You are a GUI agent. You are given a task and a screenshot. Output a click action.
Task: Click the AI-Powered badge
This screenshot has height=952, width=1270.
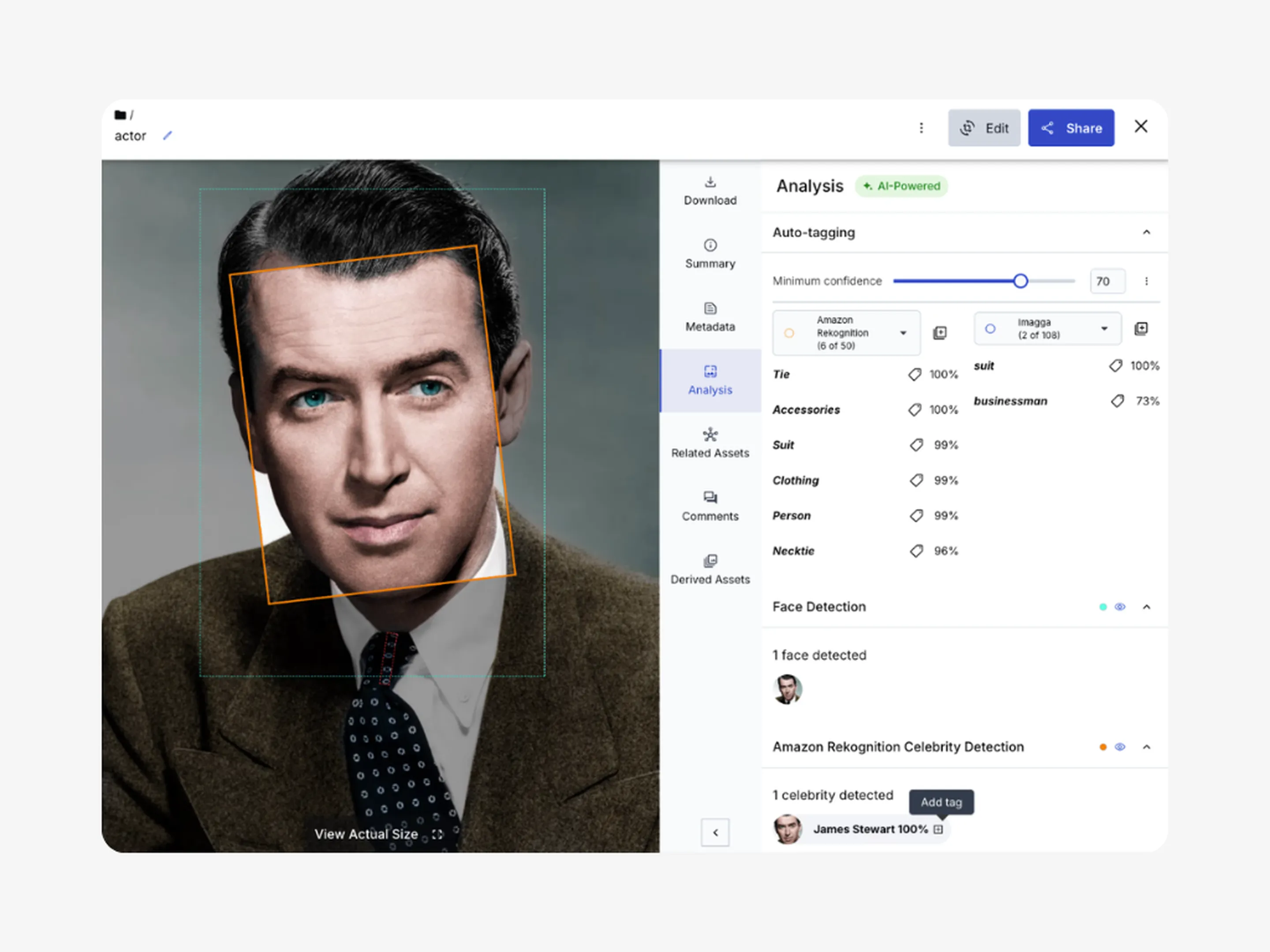pyautogui.click(x=901, y=186)
